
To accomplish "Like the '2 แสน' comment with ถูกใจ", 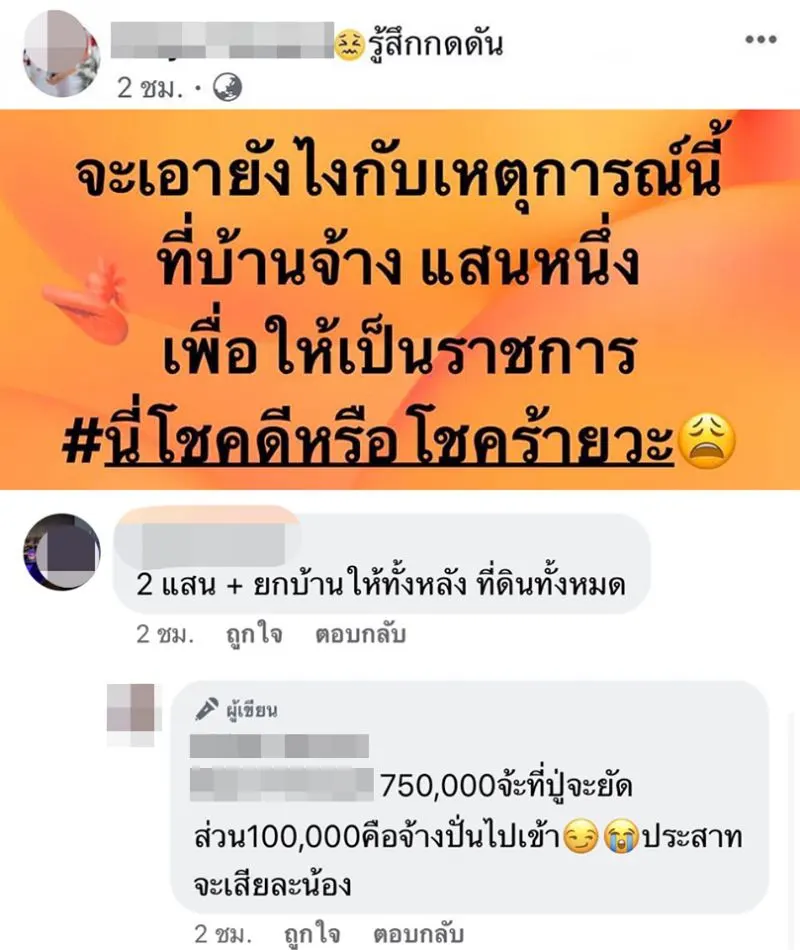I will (254, 634).
